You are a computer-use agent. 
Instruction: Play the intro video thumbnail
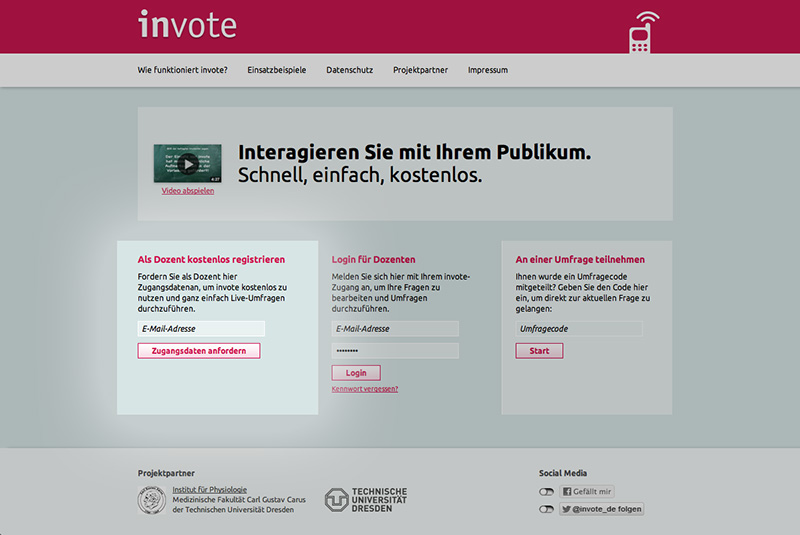187,163
